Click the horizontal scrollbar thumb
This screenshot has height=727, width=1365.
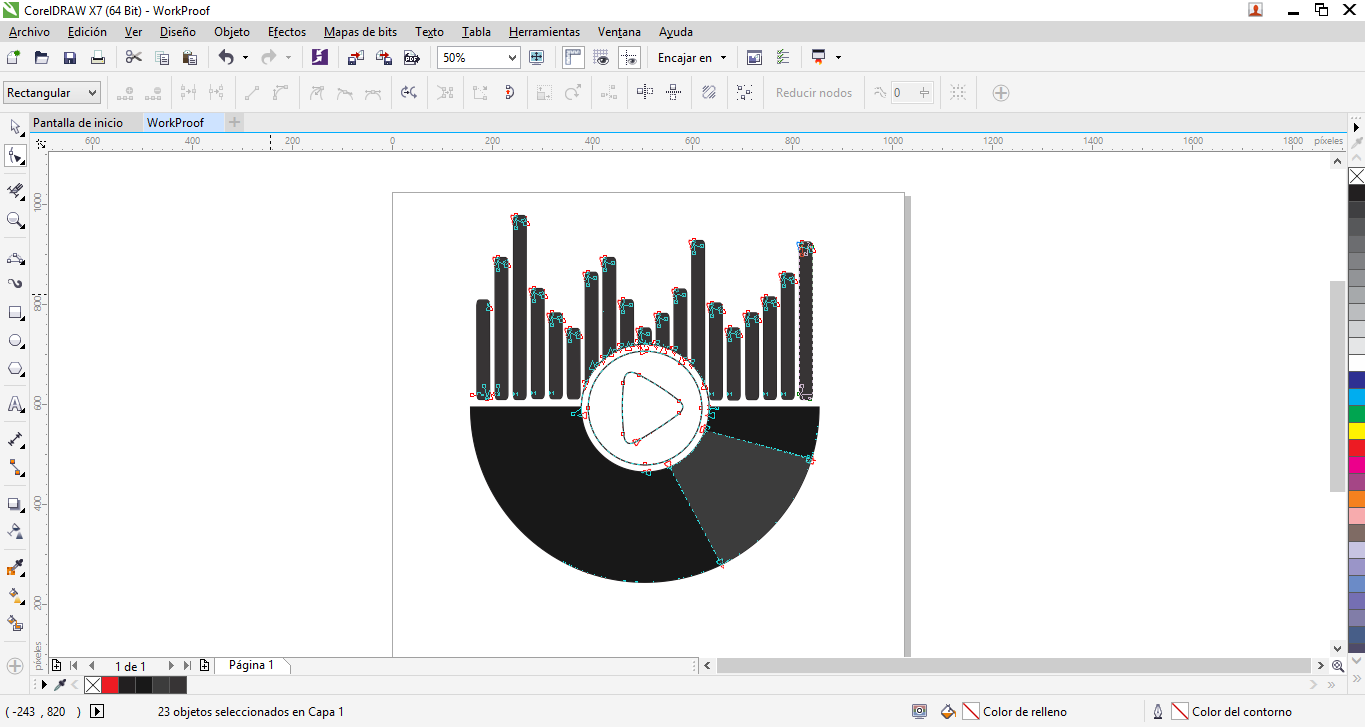pyautogui.click(x=1013, y=666)
